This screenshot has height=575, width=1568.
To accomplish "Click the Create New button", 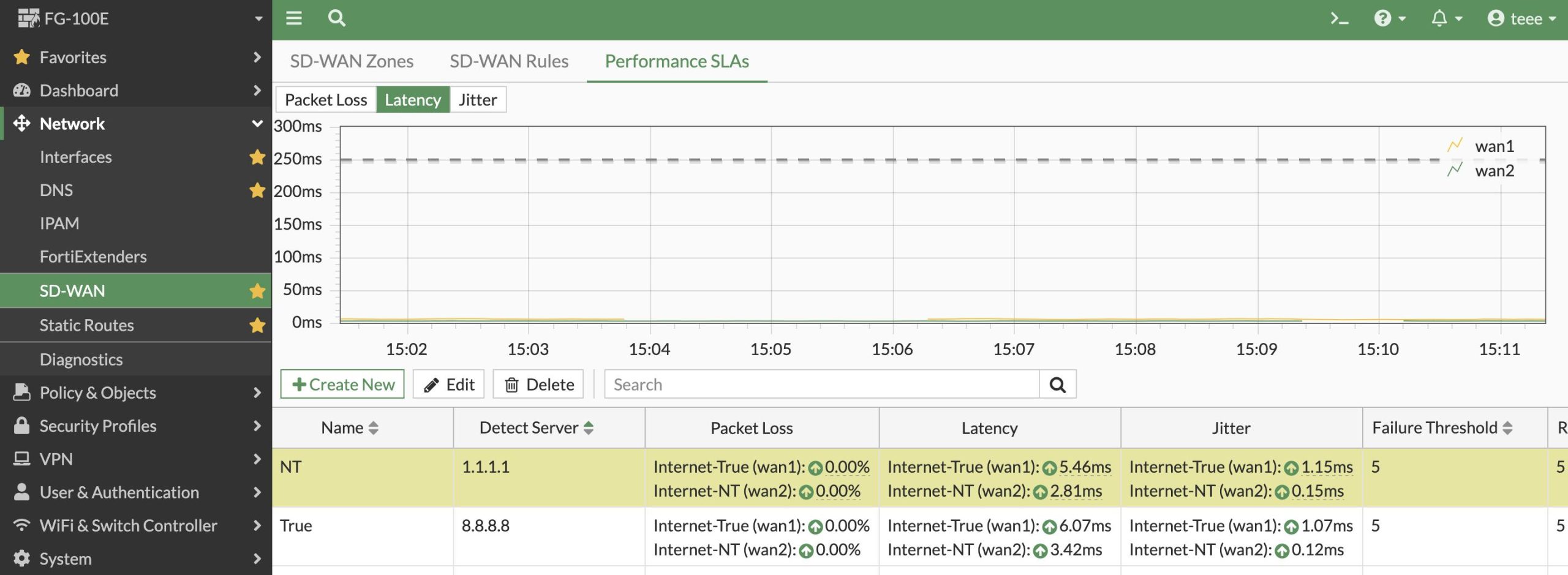I will pos(342,385).
